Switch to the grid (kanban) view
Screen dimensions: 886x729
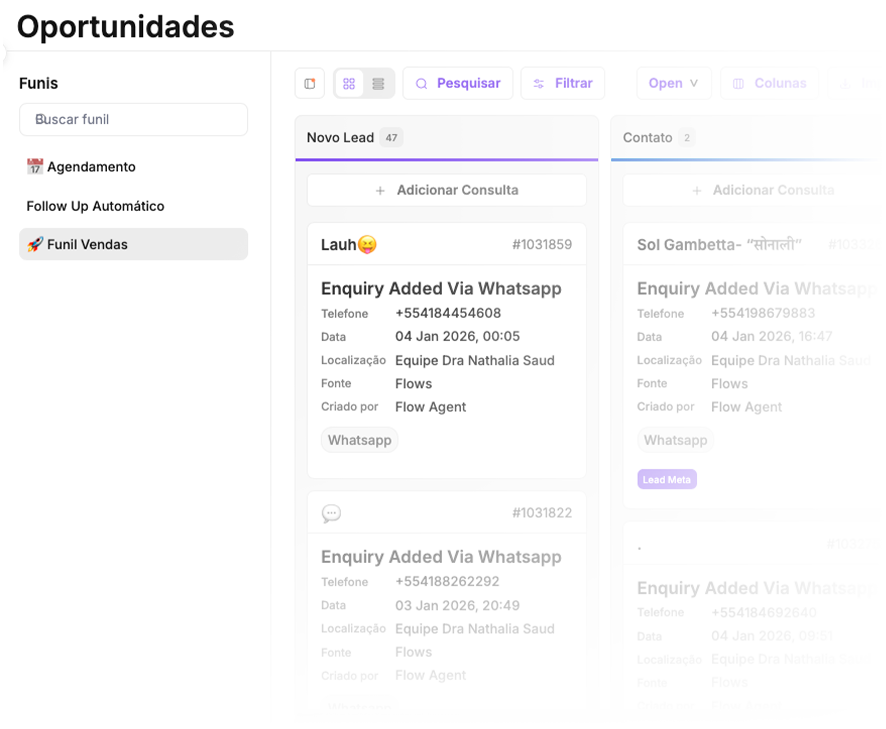pos(349,84)
